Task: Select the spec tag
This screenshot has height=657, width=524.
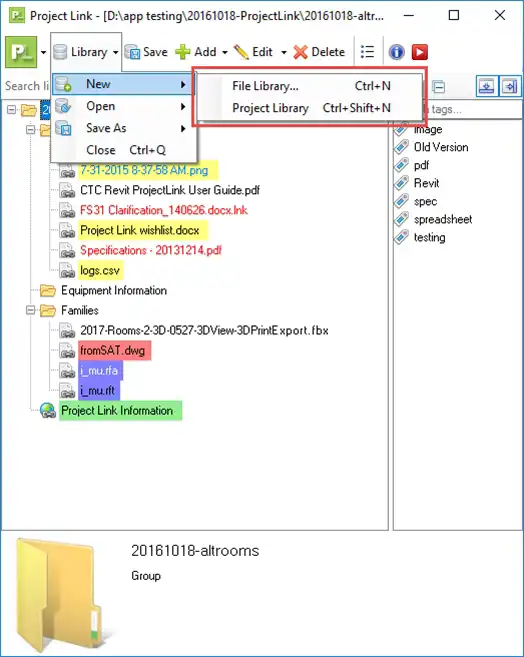Action: tap(425, 202)
